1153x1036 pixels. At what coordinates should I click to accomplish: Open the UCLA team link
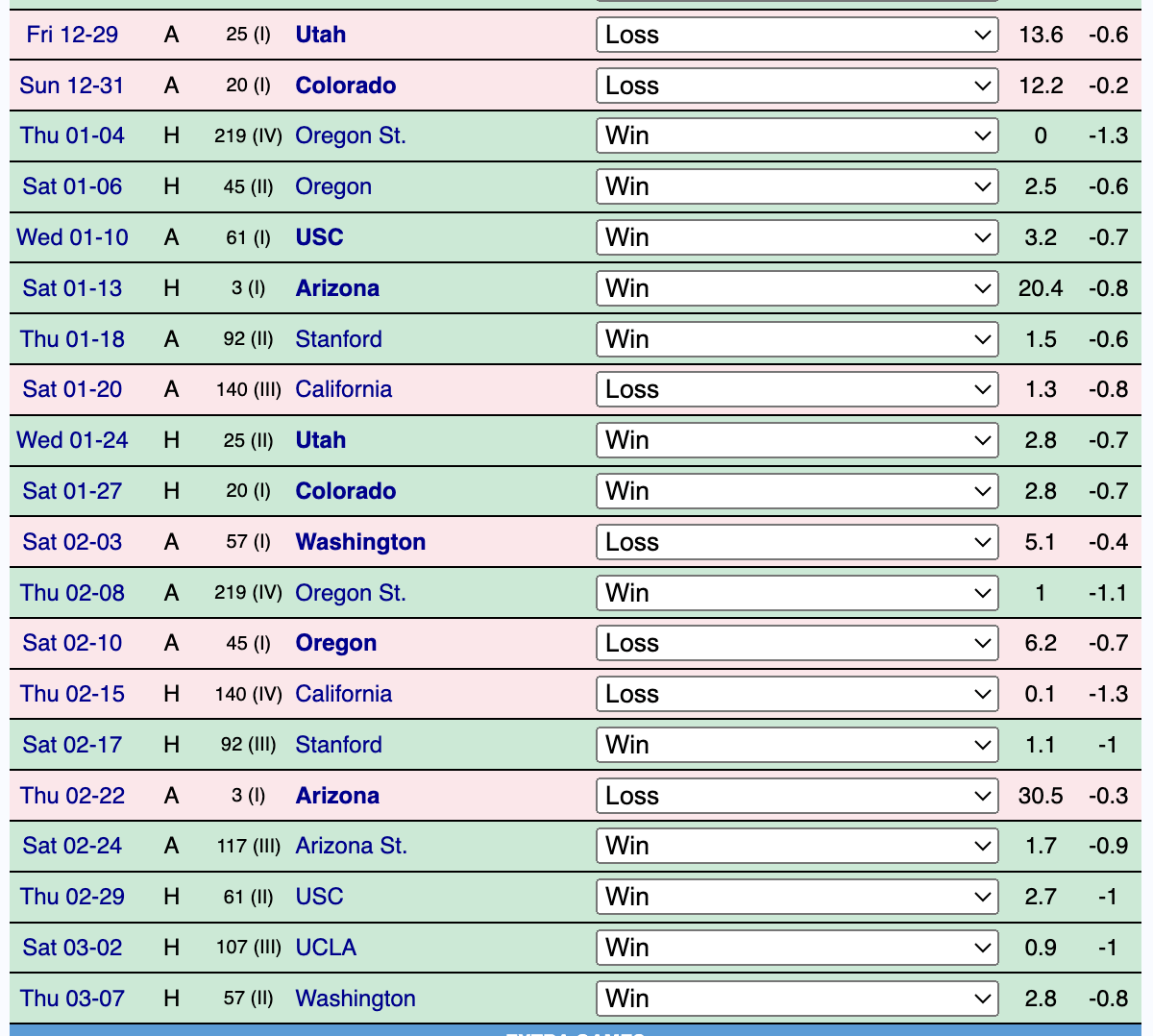pos(326,948)
